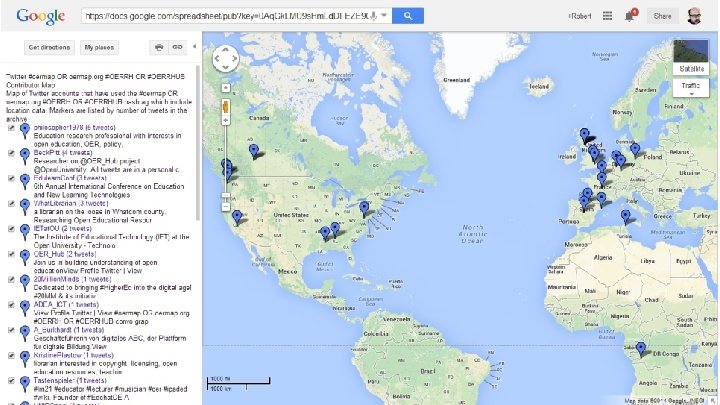Viewport: 720px width, 405px height.
Task: Click the link chain icon button
Action: (177, 47)
